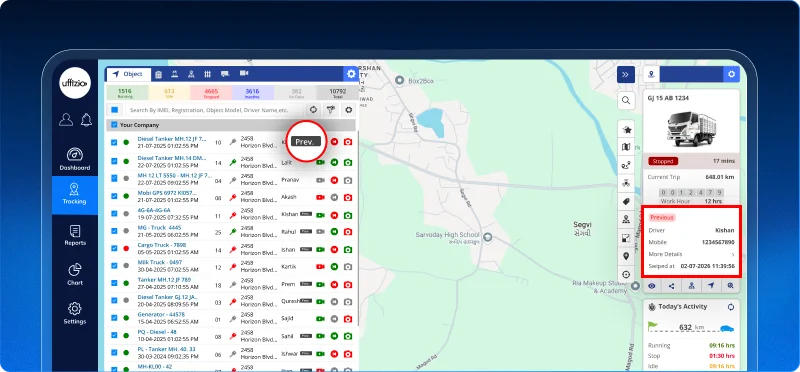This screenshot has height=372, width=800.
Task: Filter by Idle count 613
Action: pyautogui.click(x=169, y=93)
